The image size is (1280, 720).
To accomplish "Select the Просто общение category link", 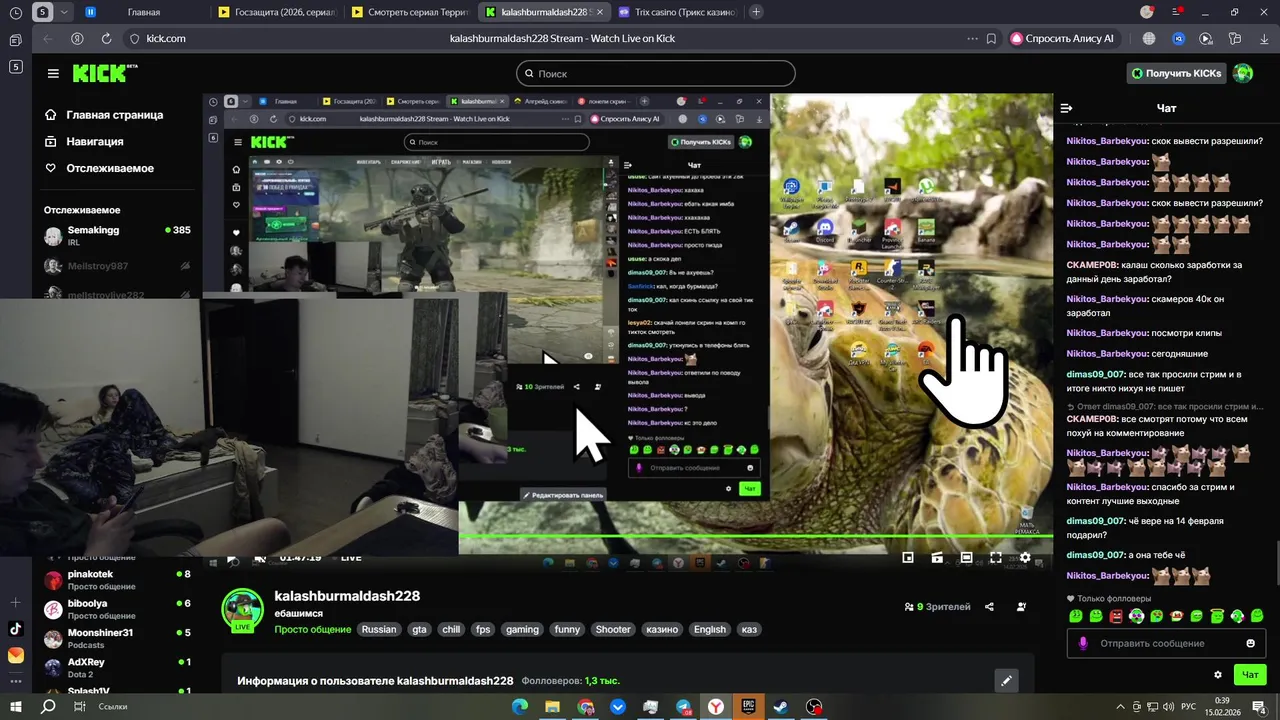I will [313, 630].
